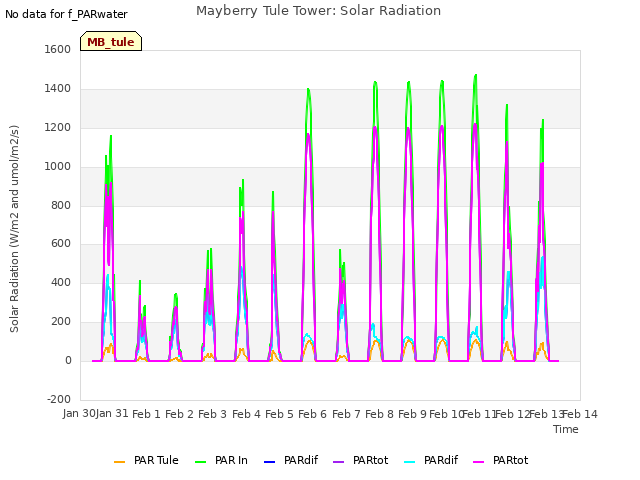Click the 400 y-axis tick value
The width and height of the screenshot is (640, 480).
point(61,282)
